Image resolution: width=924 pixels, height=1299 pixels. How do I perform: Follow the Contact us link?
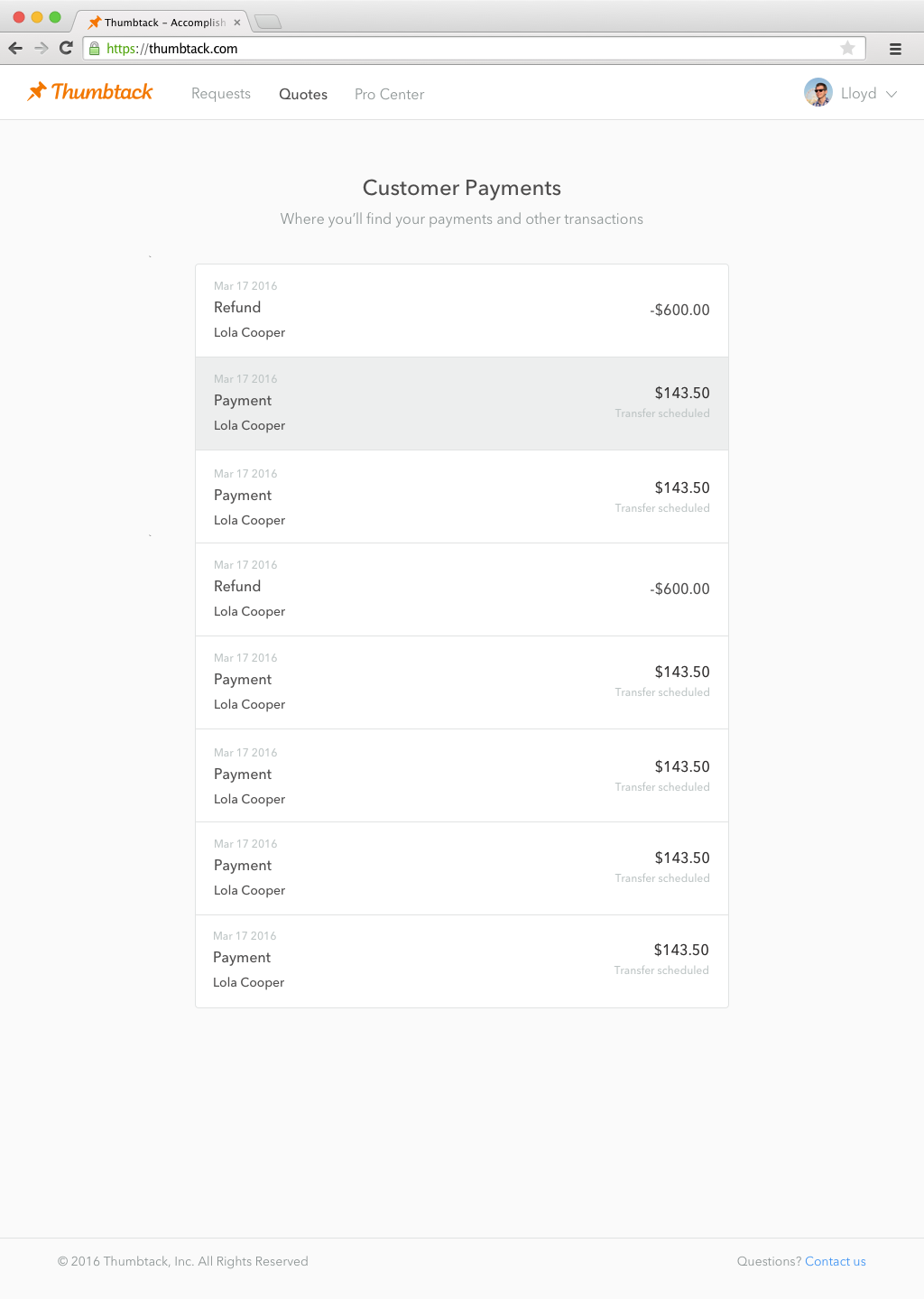point(836,1261)
